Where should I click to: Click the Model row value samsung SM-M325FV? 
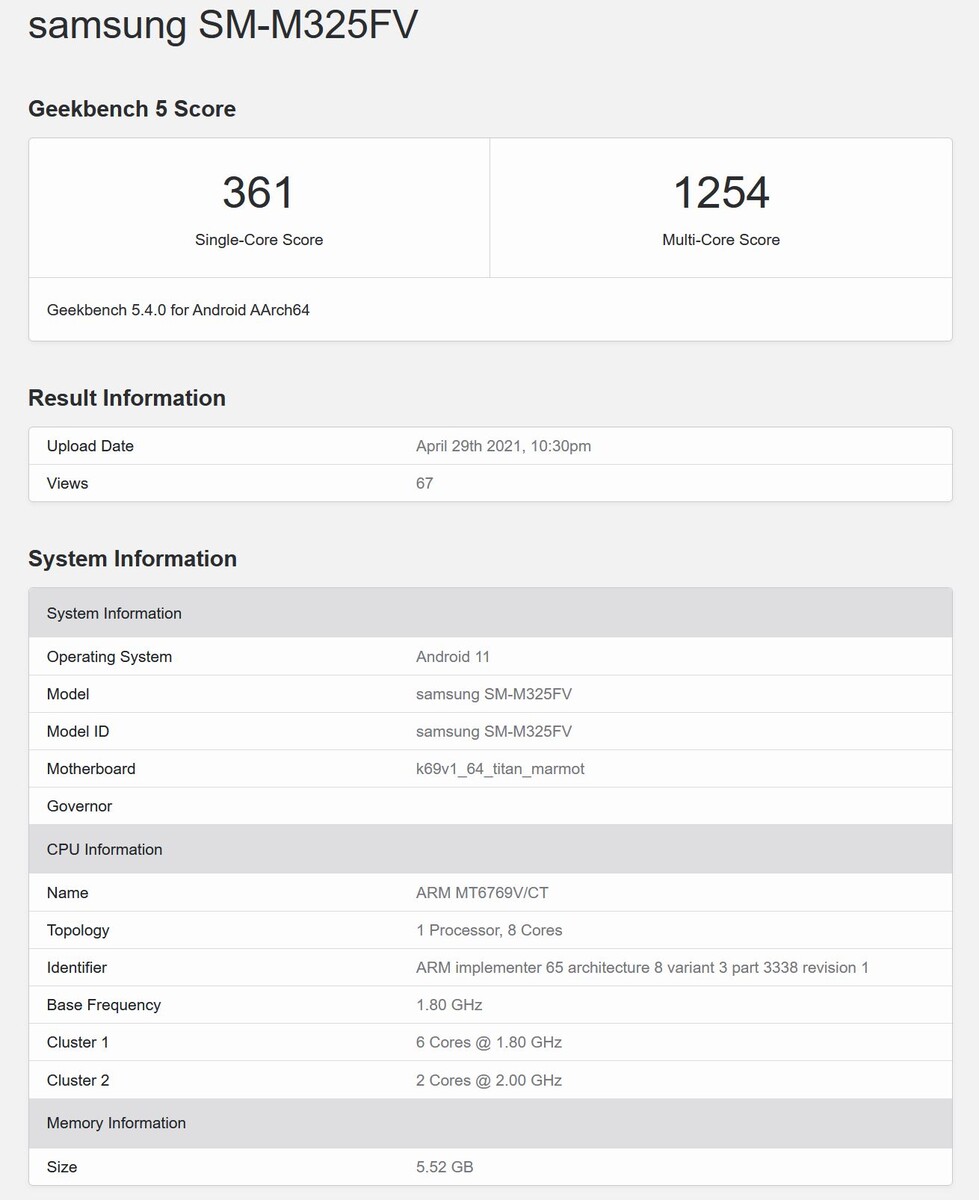[x=493, y=694]
